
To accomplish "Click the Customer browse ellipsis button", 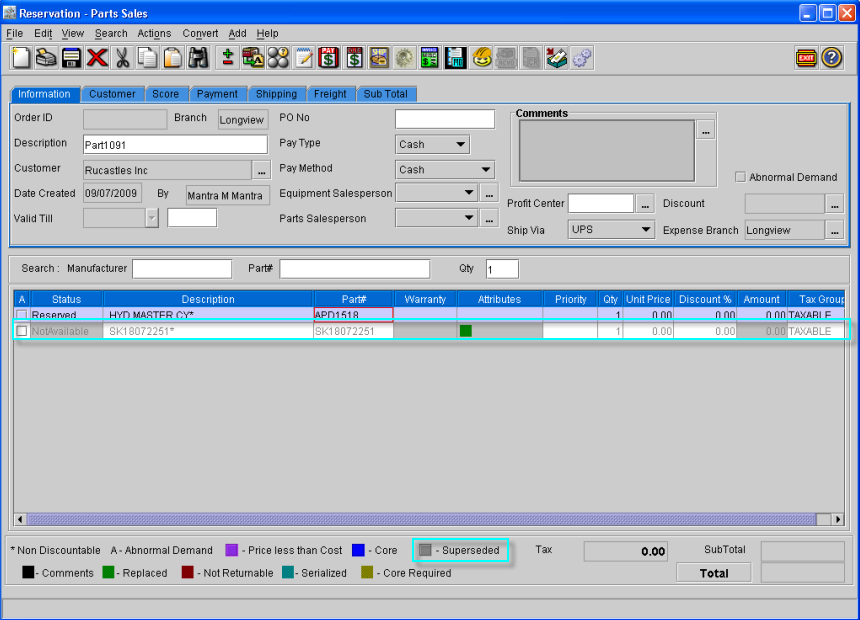I will pos(262,171).
